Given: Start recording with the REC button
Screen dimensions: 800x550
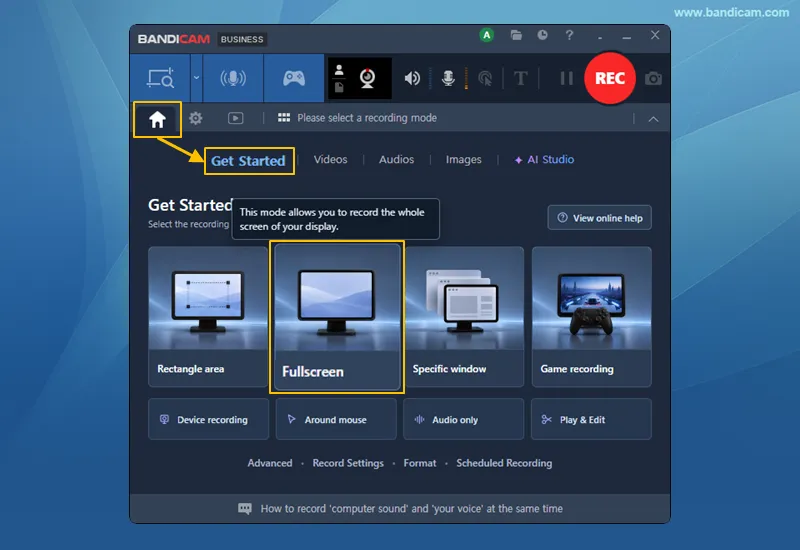Looking at the screenshot, I should 610,78.
